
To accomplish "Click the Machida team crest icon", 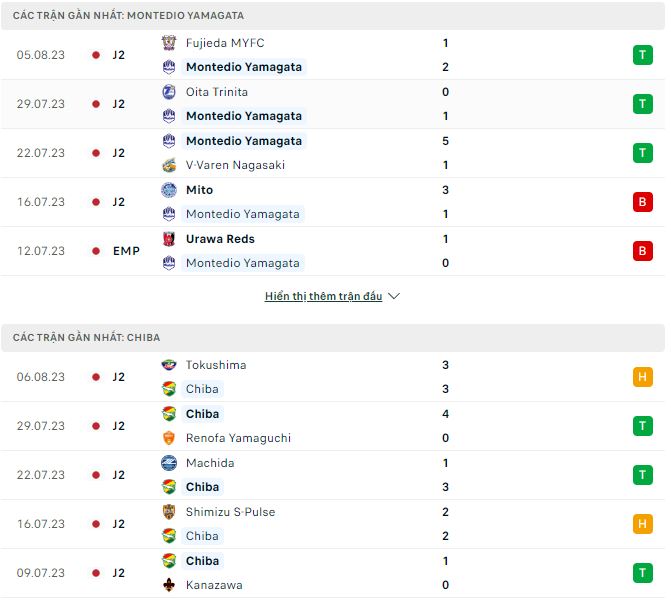I will [x=168, y=463].
